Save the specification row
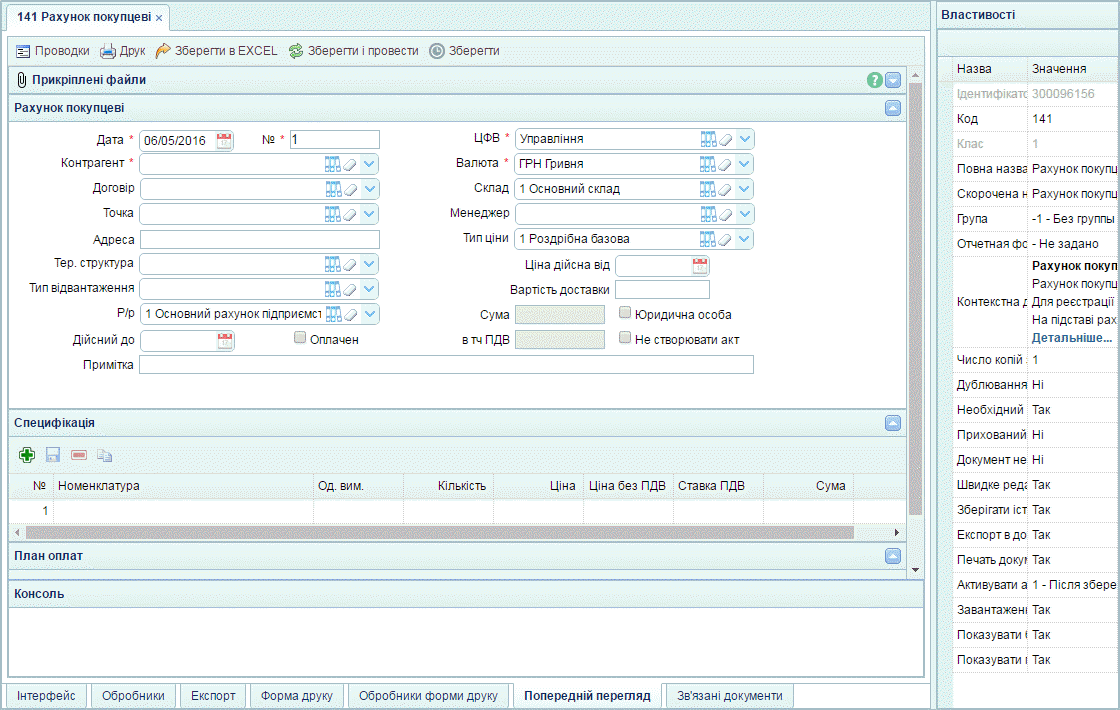This screenshot has width=1120, height=710. click(53, 455)
